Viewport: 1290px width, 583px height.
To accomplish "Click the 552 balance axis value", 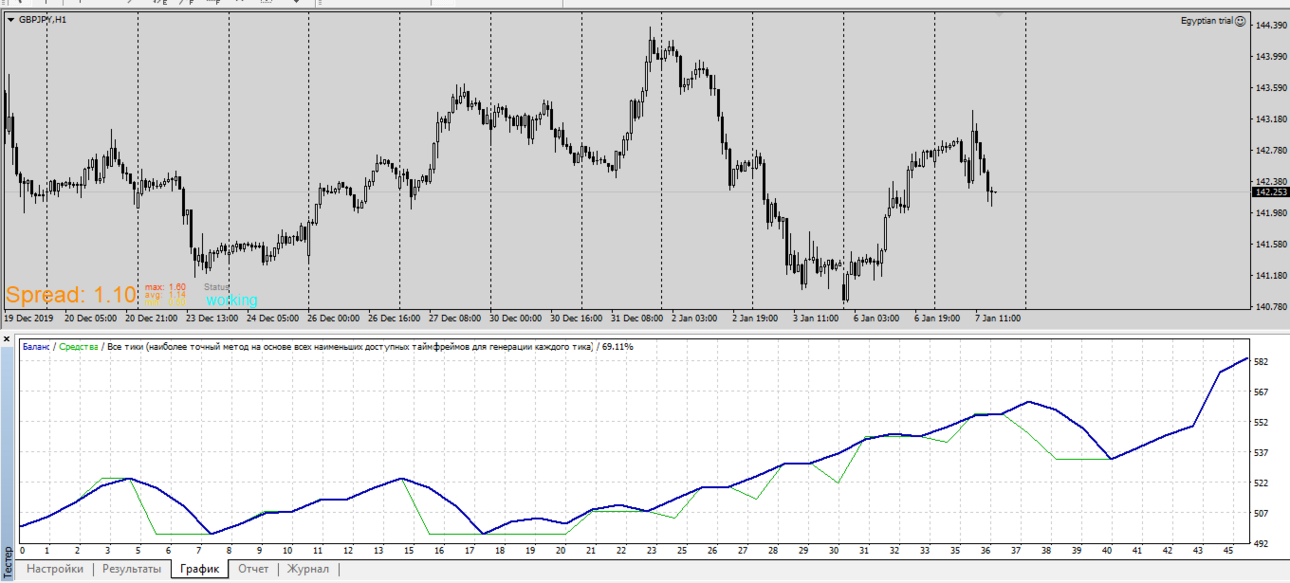I will [1261, 423].
